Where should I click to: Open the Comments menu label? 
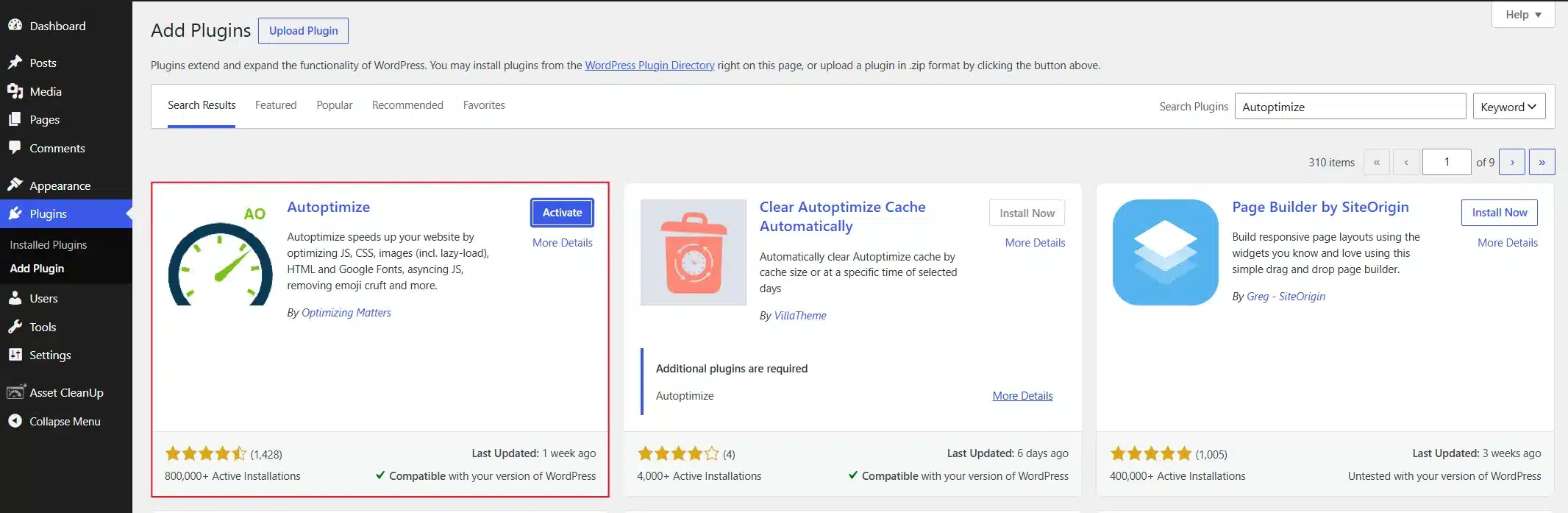coord(57,148)
